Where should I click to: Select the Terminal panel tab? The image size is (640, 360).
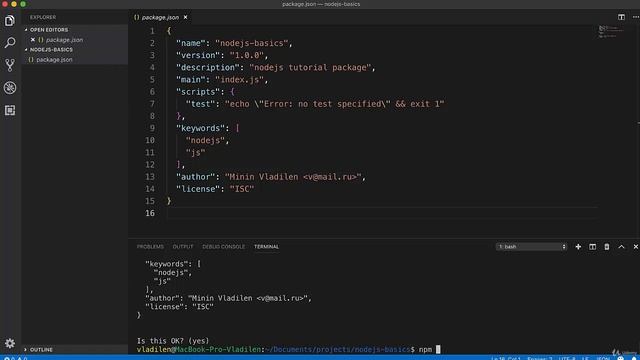267,247
